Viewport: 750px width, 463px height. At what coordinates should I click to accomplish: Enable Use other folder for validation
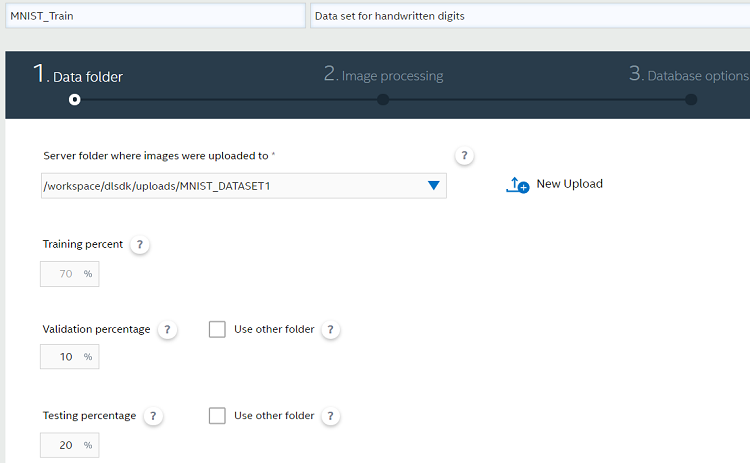(x=217, y=329)
